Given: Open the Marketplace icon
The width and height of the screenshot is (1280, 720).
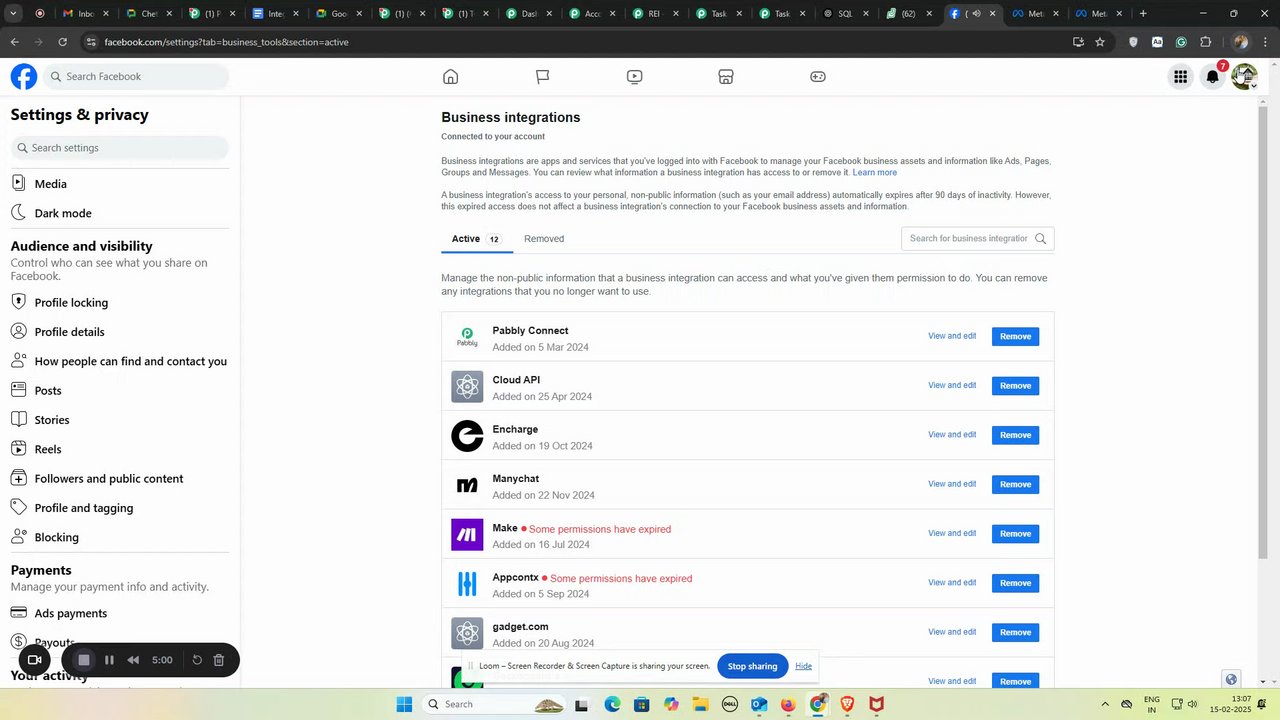Looking at the screenshot, I should (726, 77).
